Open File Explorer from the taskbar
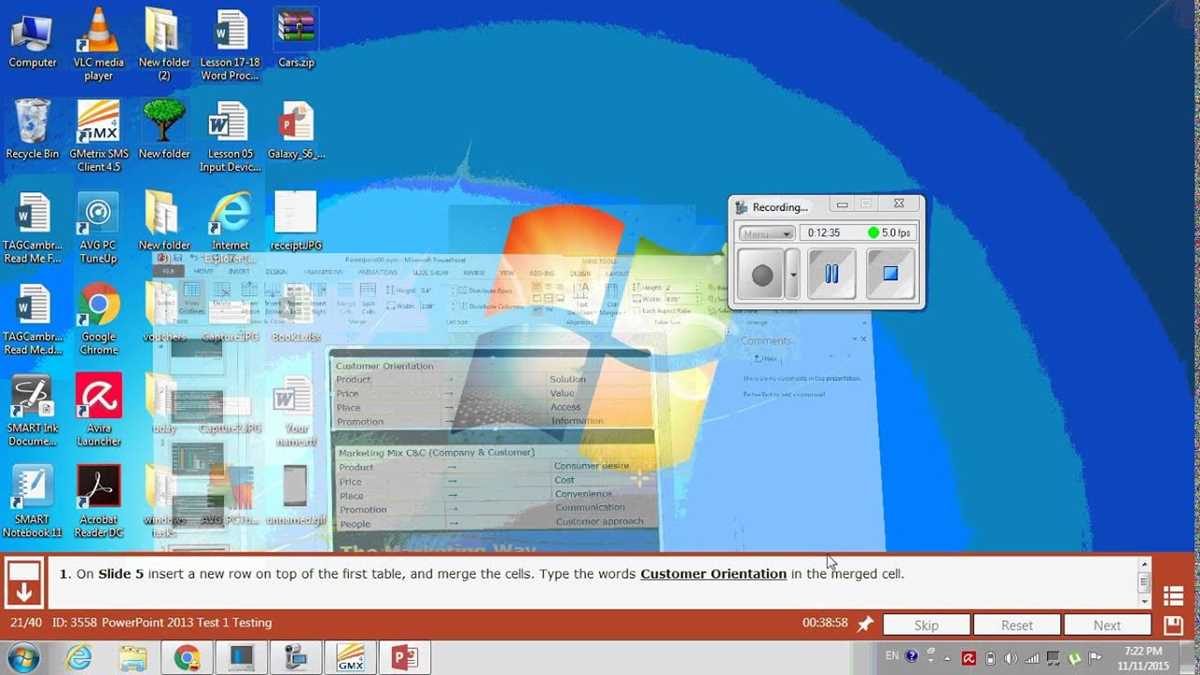1200x675 pixels. [x=133, y=658]
